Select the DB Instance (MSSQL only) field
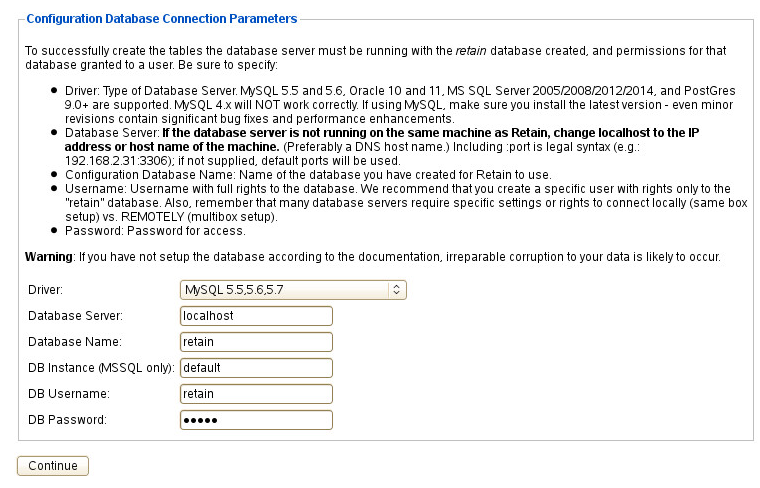760x488 pixels. (x=256, y=368)
